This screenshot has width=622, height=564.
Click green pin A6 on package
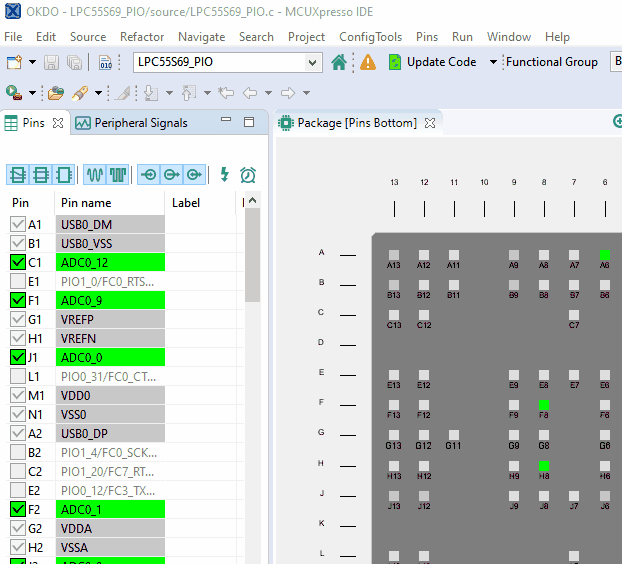[605, 255]
